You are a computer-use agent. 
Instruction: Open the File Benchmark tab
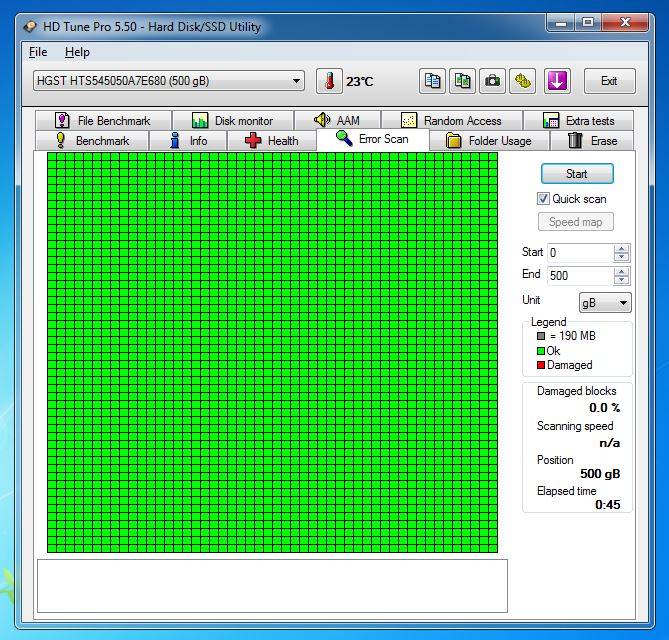click(104, 121)
